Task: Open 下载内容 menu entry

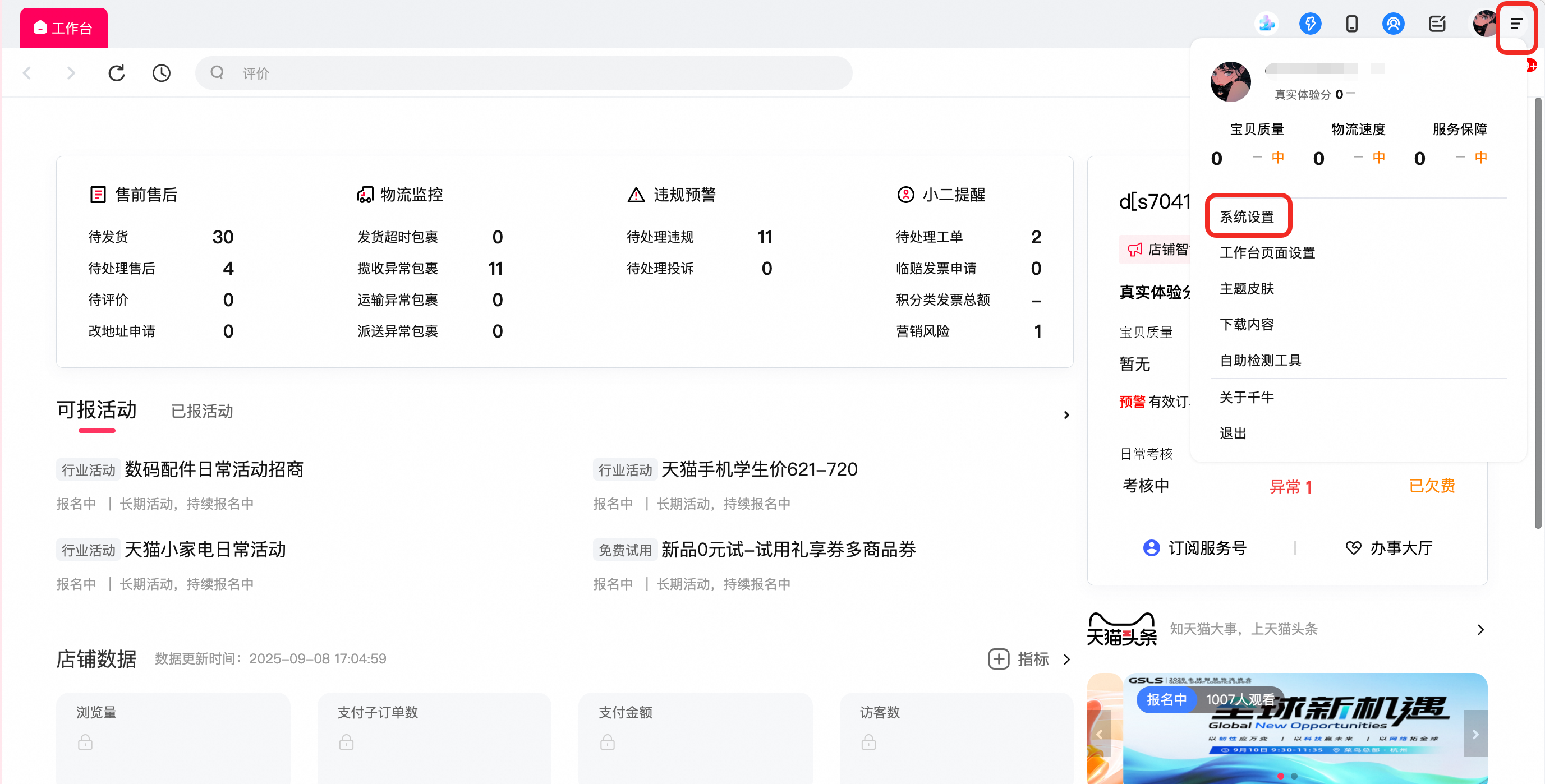Action: pyautogui.click(x=1247, y=324)
